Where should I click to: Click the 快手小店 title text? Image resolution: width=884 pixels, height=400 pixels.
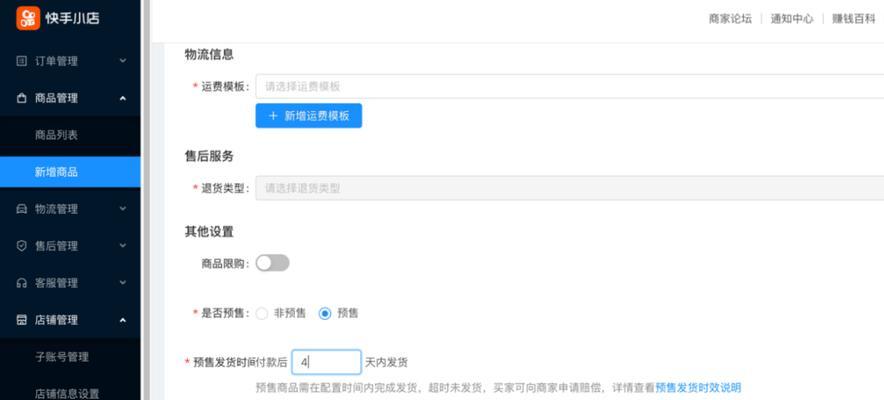click(72, 18)
